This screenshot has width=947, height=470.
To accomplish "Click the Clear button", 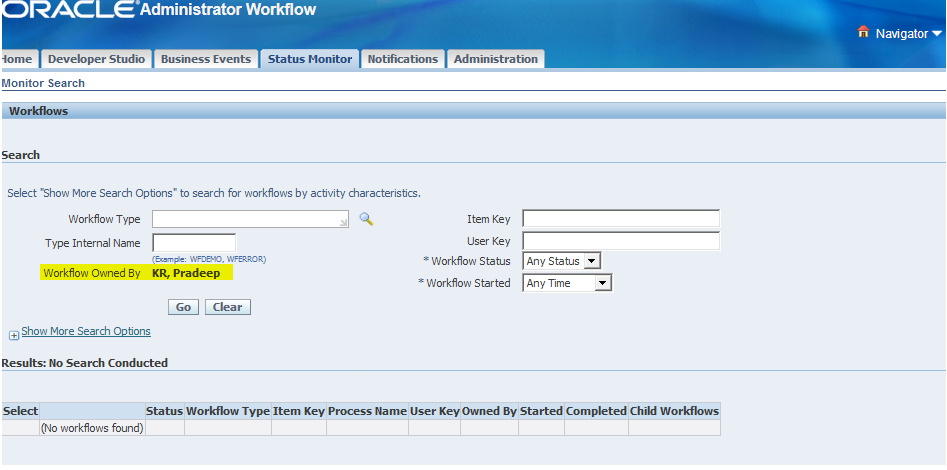I will (228, 307).
